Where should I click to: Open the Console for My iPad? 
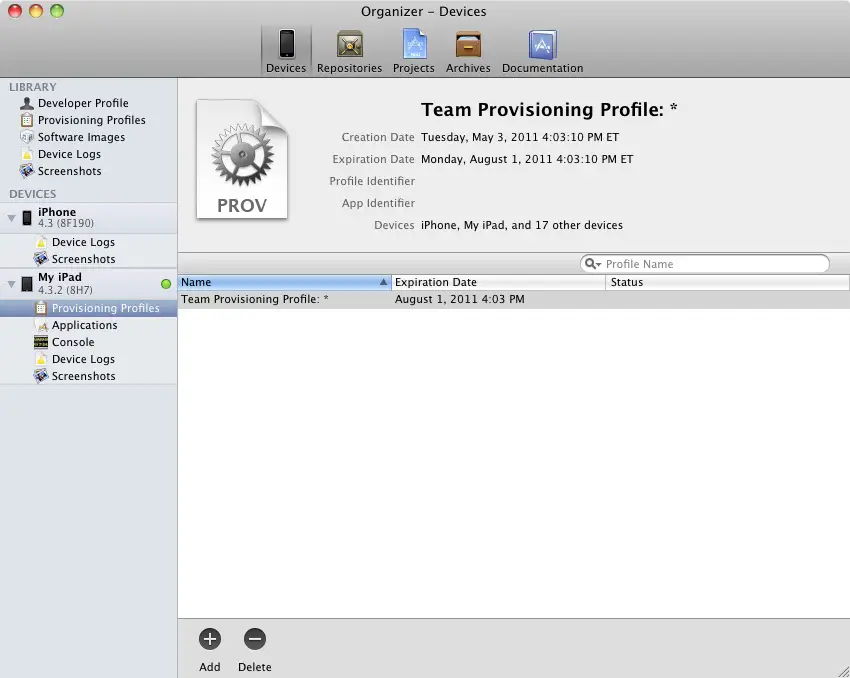tap(72, 342)
